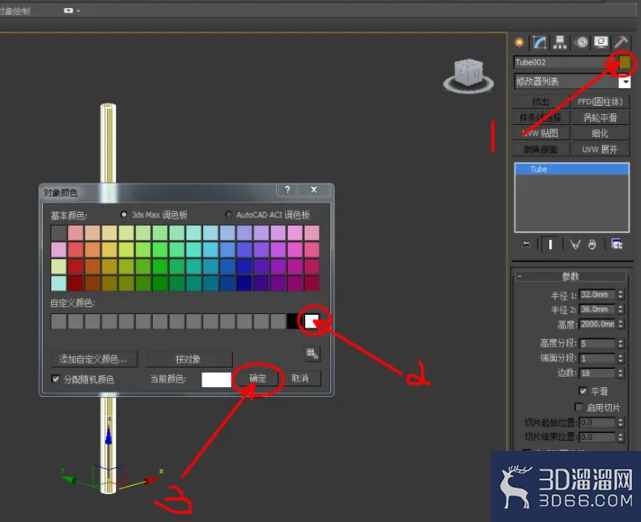This screenshot has height=522, width=641.
Task: Click the 半径 1 value field
Action: (597, 295)
